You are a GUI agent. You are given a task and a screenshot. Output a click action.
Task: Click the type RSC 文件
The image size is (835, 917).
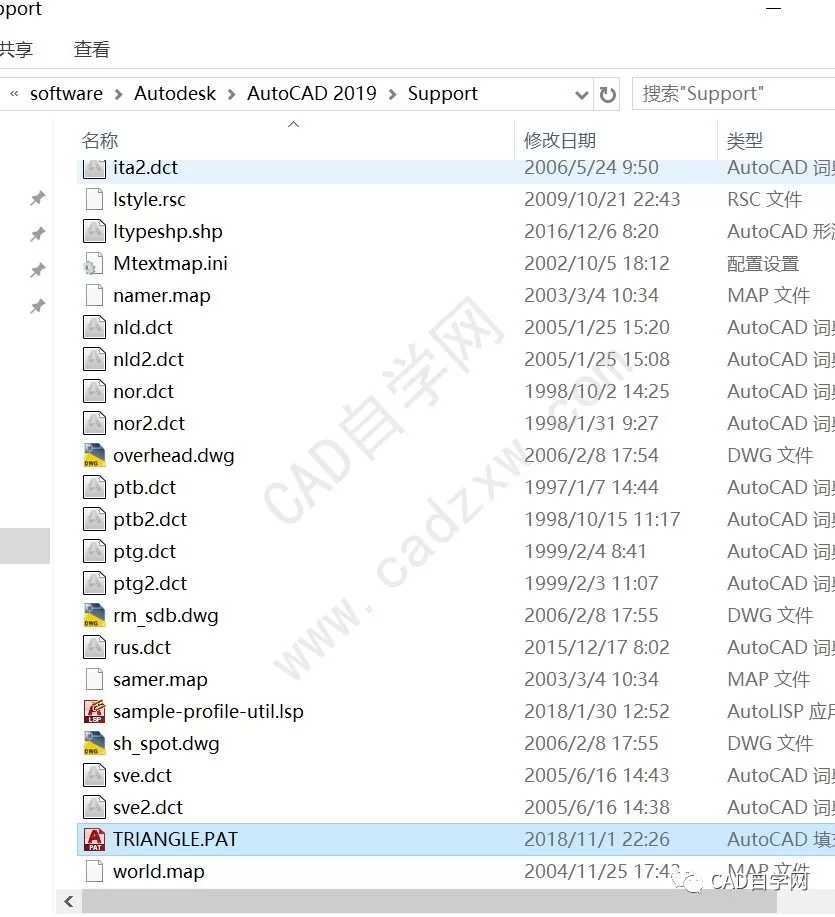coord(764,199)
